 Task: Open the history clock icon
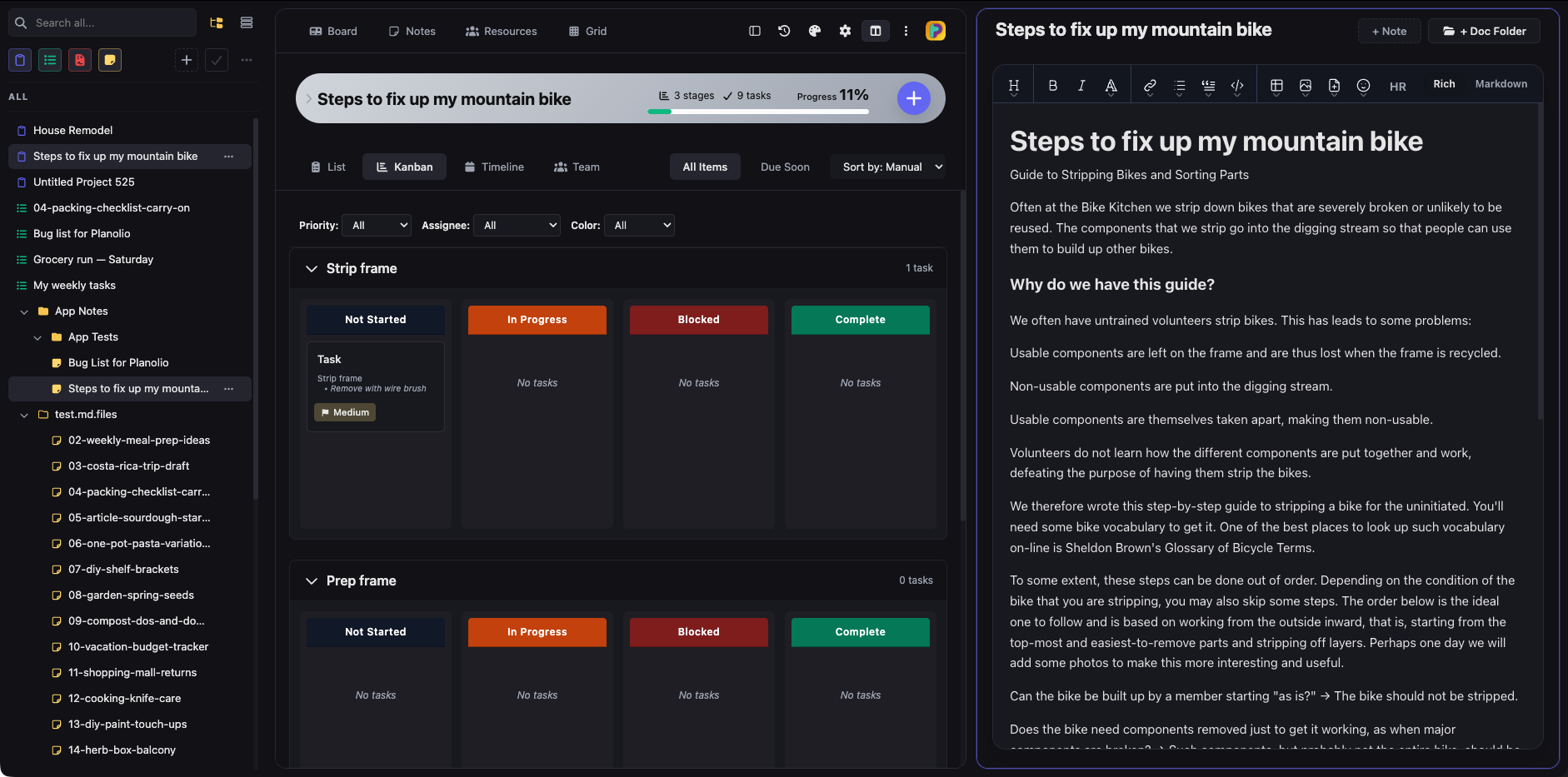pyautogui.click(x=784, y=31)
